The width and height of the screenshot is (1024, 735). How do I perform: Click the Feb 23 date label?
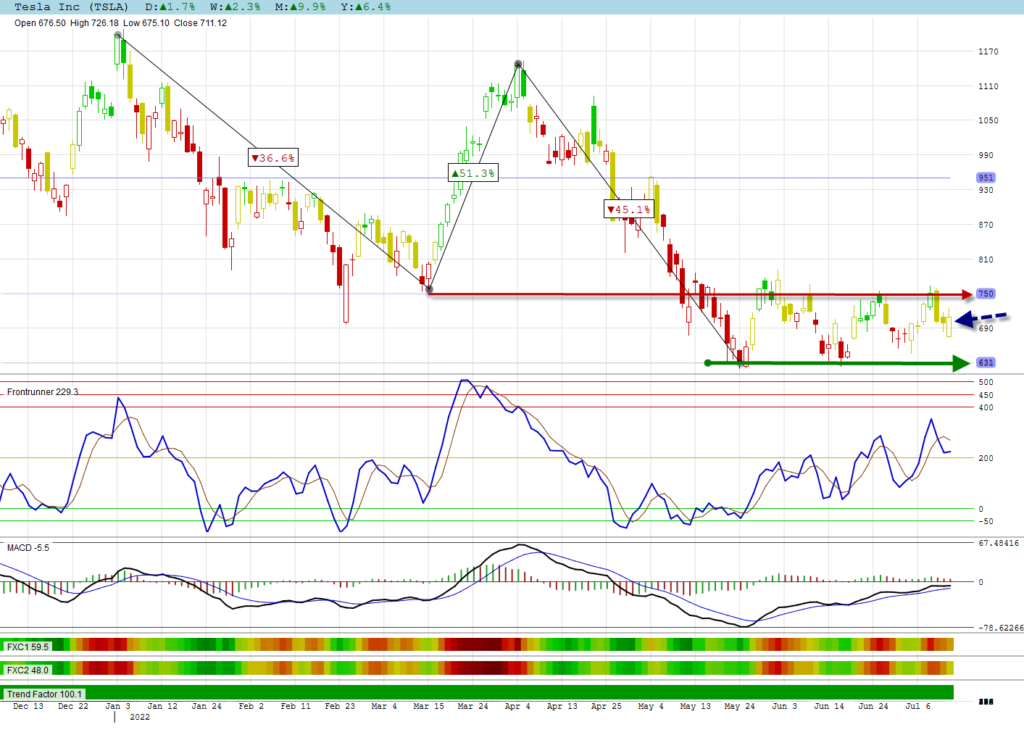point(340,706)
